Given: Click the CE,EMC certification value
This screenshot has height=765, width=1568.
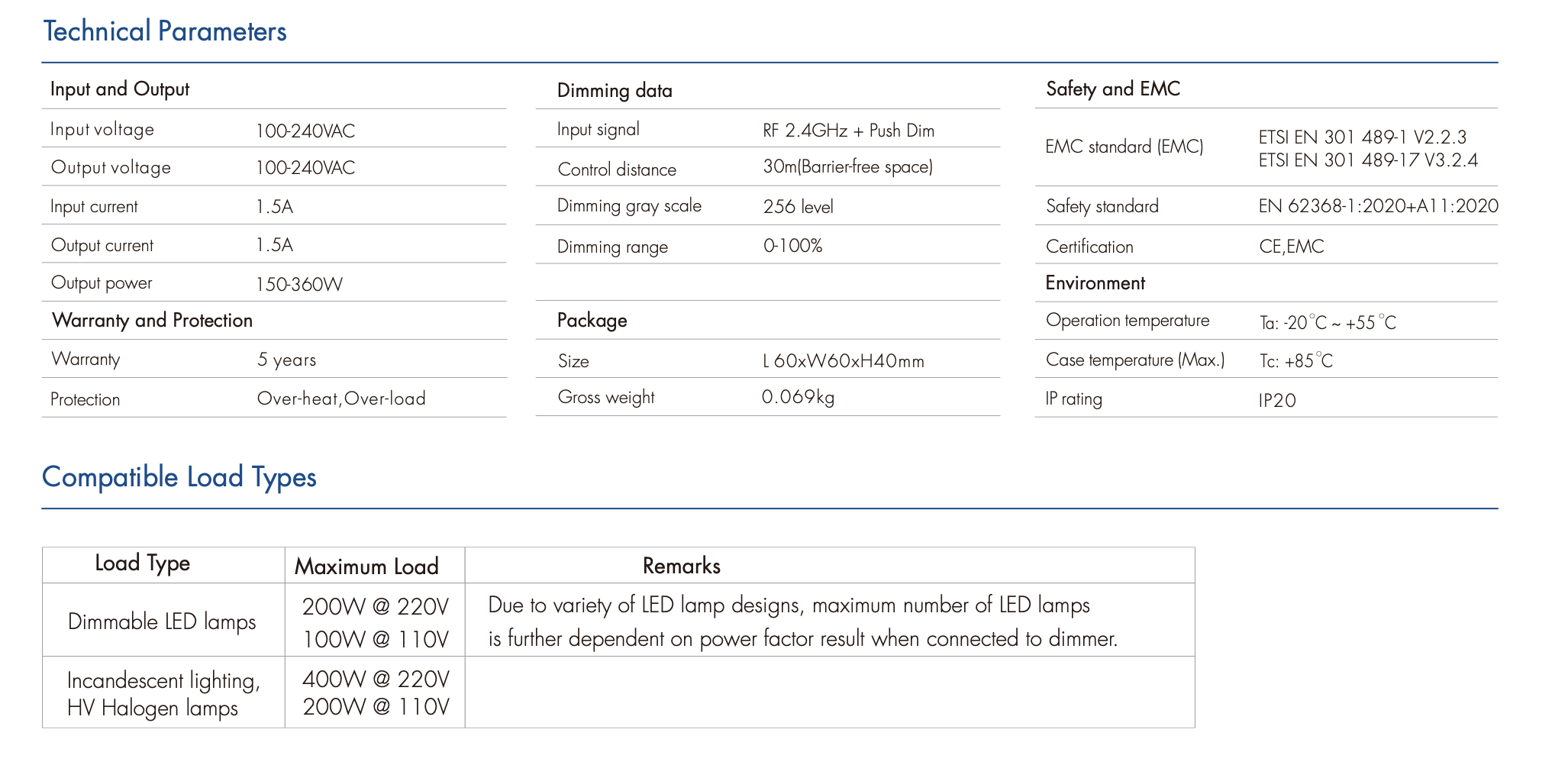Looking at the screenshot, I should point(1291,247).
